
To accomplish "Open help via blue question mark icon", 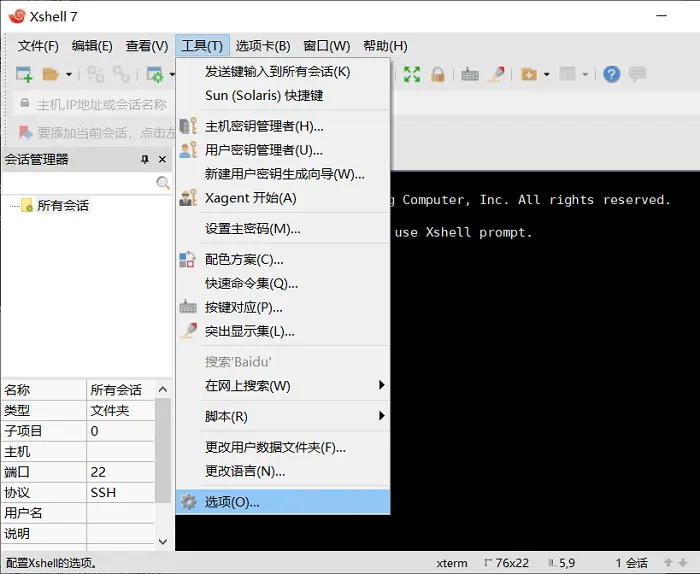I will click(x=612, y=74).
